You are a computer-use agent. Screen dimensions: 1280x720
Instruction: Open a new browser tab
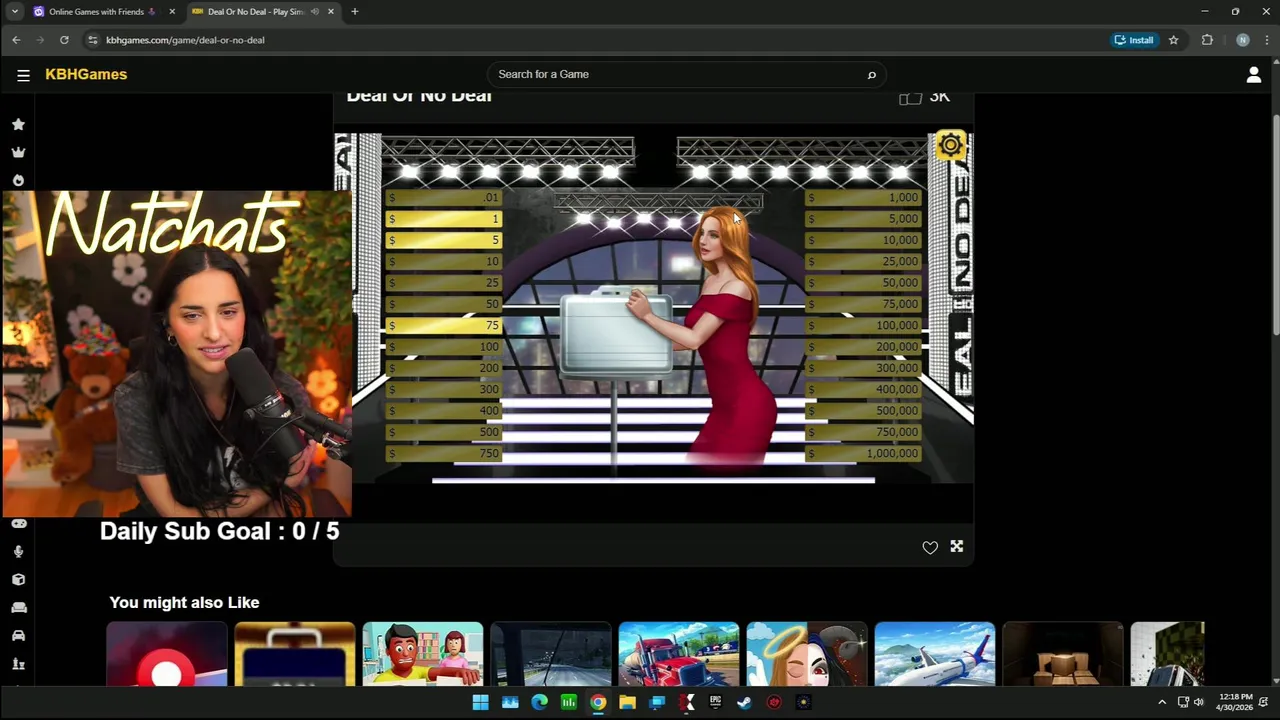tap(354, 12)
